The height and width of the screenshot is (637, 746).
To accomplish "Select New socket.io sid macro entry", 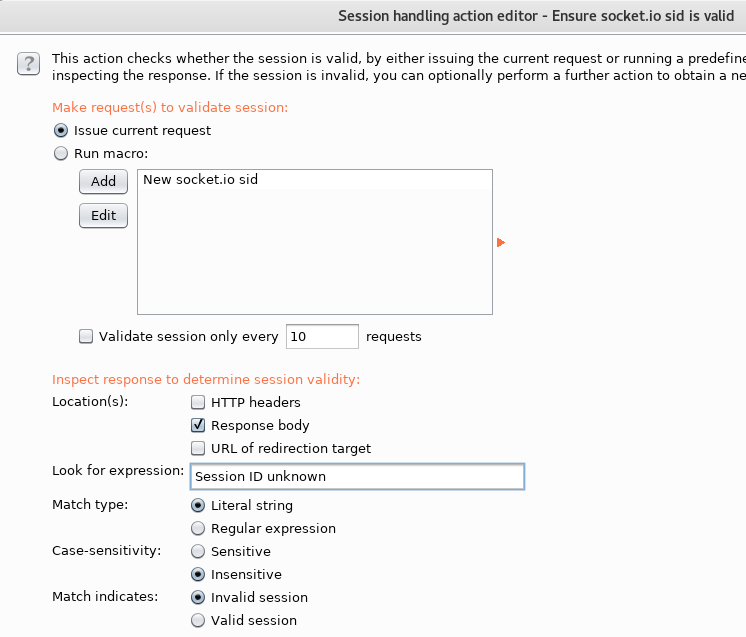I will click(314, 180).
